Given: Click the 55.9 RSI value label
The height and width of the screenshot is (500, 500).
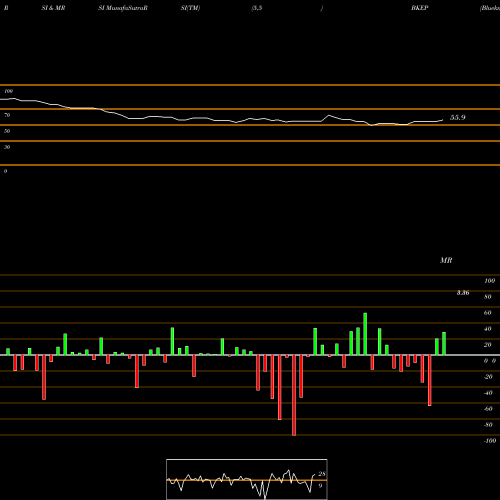Looking at the screenshot, I should 457,117.
